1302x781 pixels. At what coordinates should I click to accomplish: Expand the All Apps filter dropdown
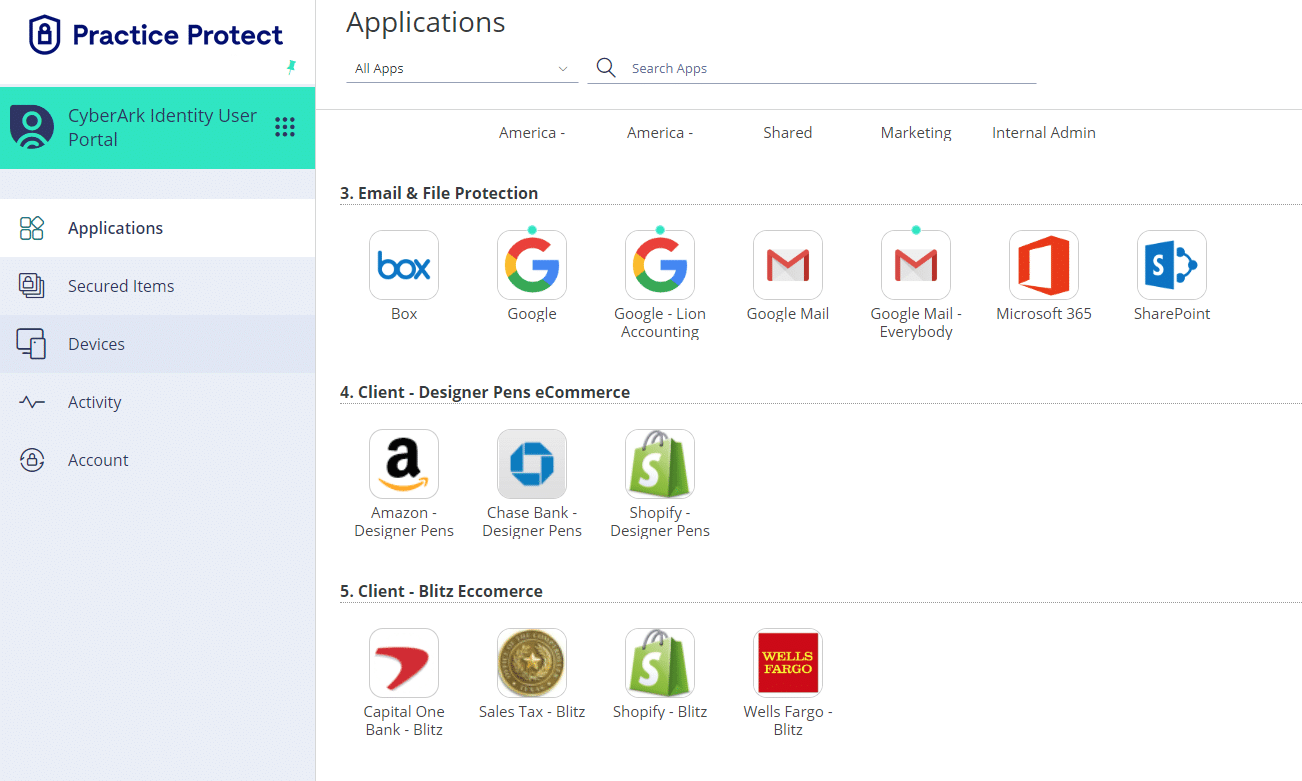[x=462, y=68]
